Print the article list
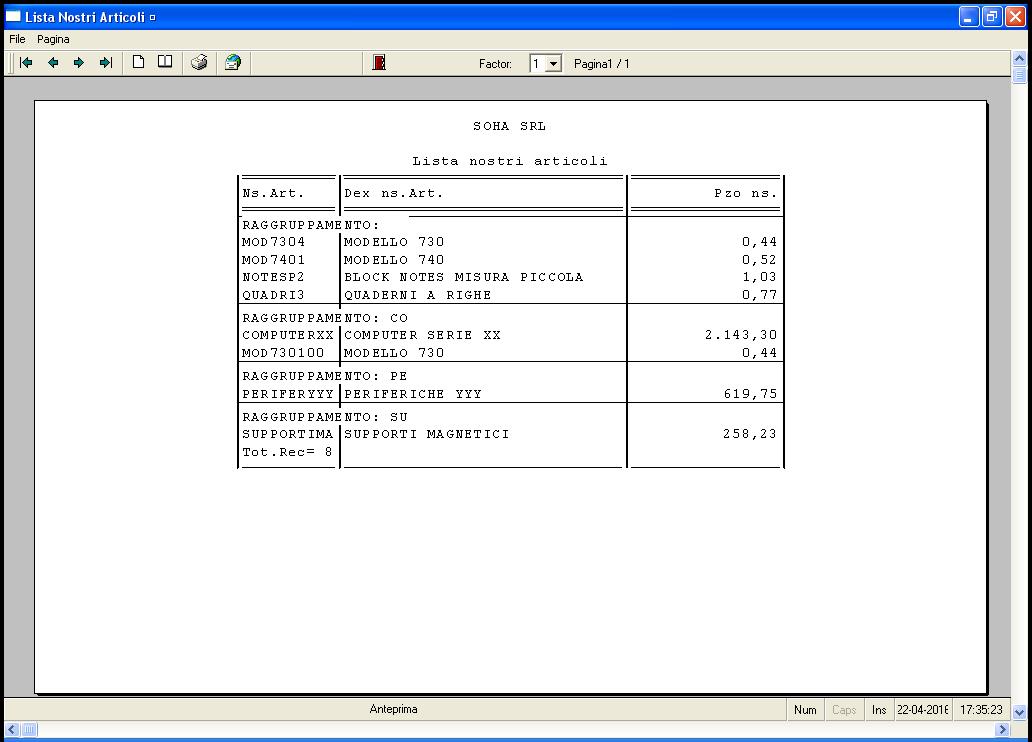1032x742 pixels. point(199,63)
